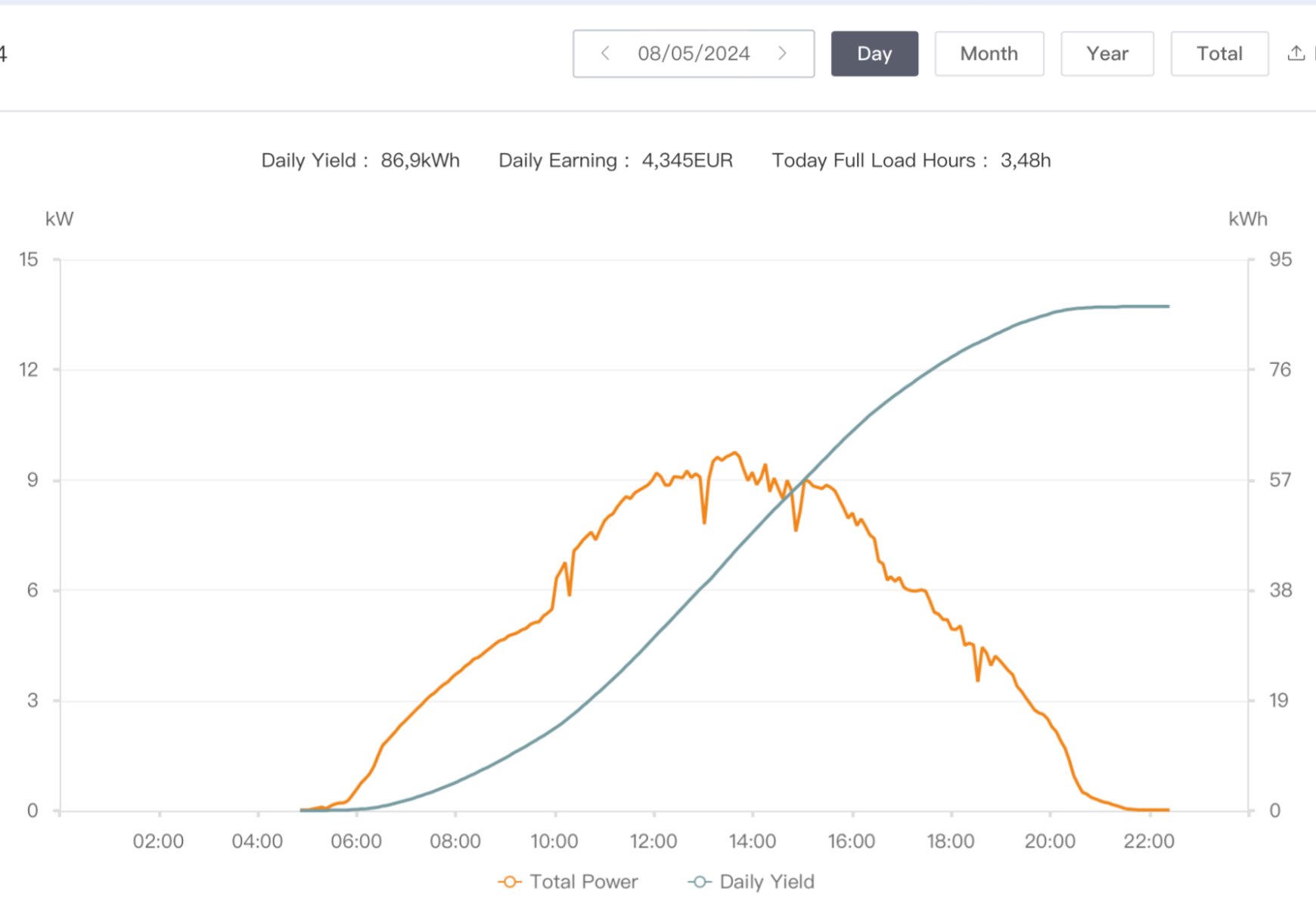Go to the previous day arrow

pos(605,54)
